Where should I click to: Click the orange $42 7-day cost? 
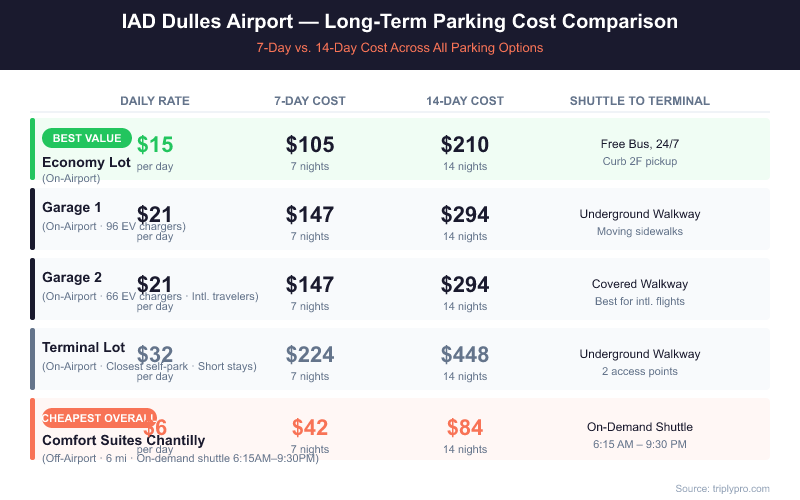[310, 427]
